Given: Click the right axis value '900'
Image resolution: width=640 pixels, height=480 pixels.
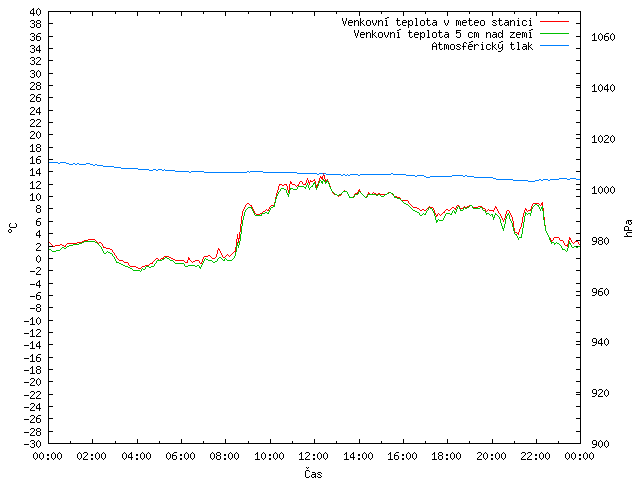Looking at the screenshot, I should click(x=600, y=444).
